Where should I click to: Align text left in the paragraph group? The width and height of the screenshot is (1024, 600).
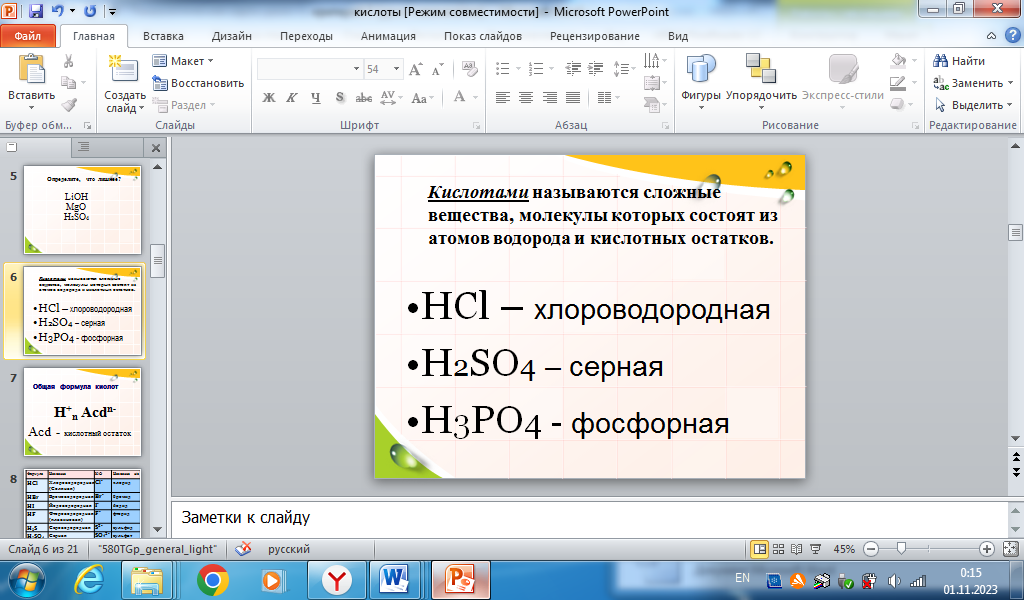[x=502, y=98]
